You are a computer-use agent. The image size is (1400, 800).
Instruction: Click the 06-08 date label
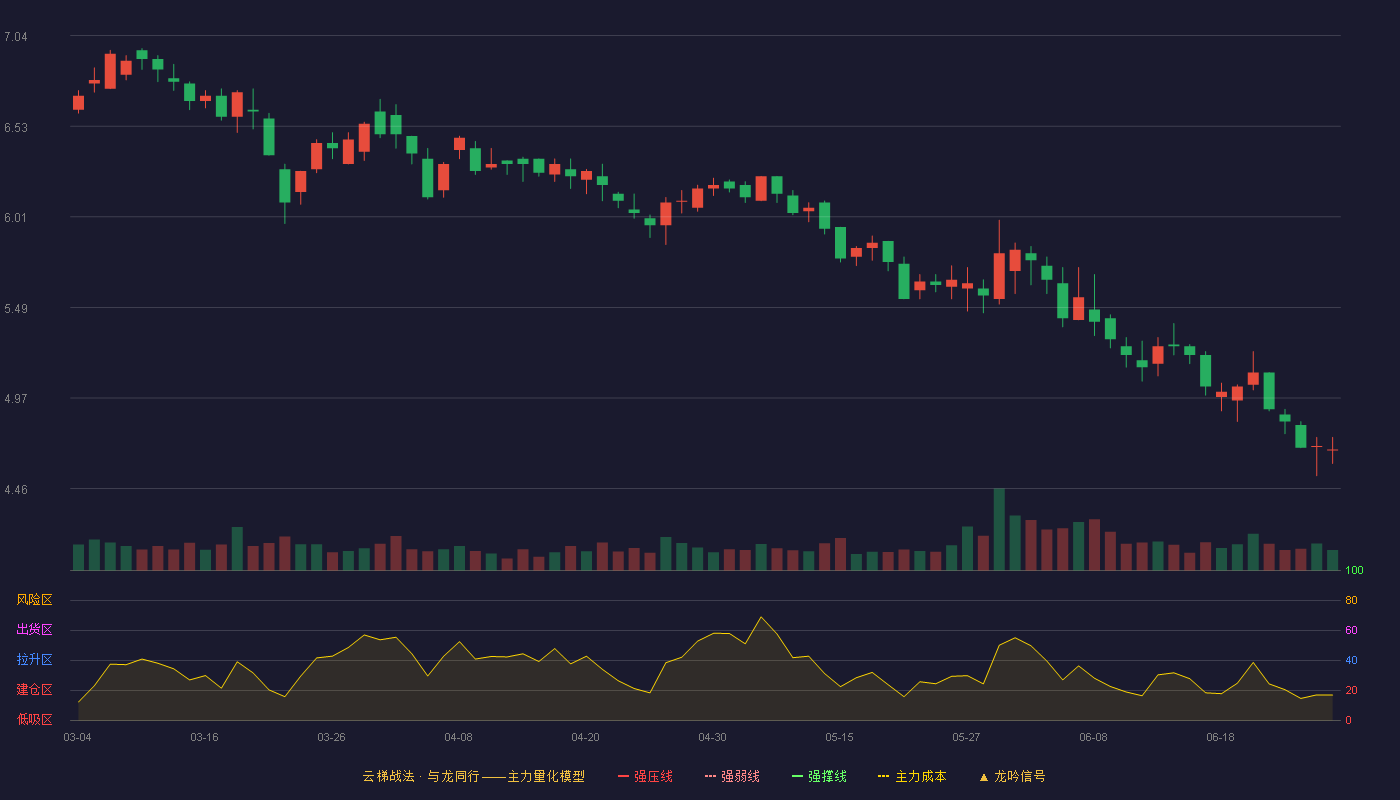pyautogui.click(x=1093, y=737)
